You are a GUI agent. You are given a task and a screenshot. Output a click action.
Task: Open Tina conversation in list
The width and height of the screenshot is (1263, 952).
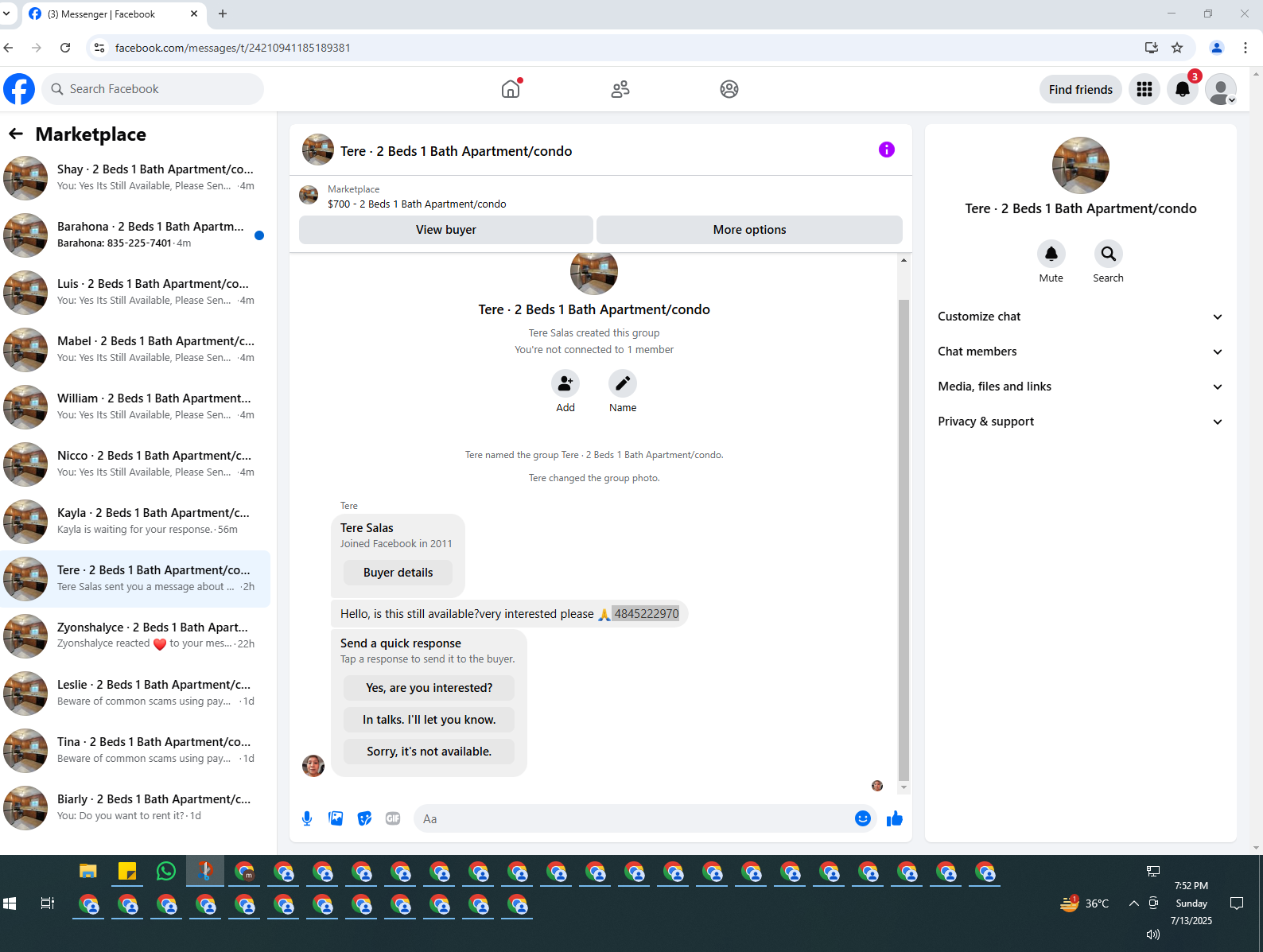point(135,751)
